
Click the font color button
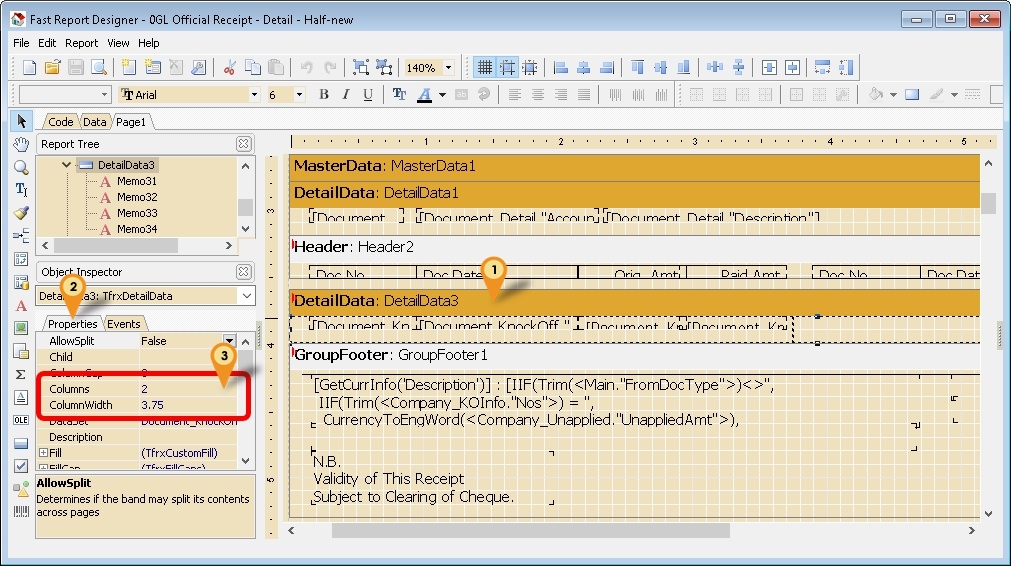(424, 95)
